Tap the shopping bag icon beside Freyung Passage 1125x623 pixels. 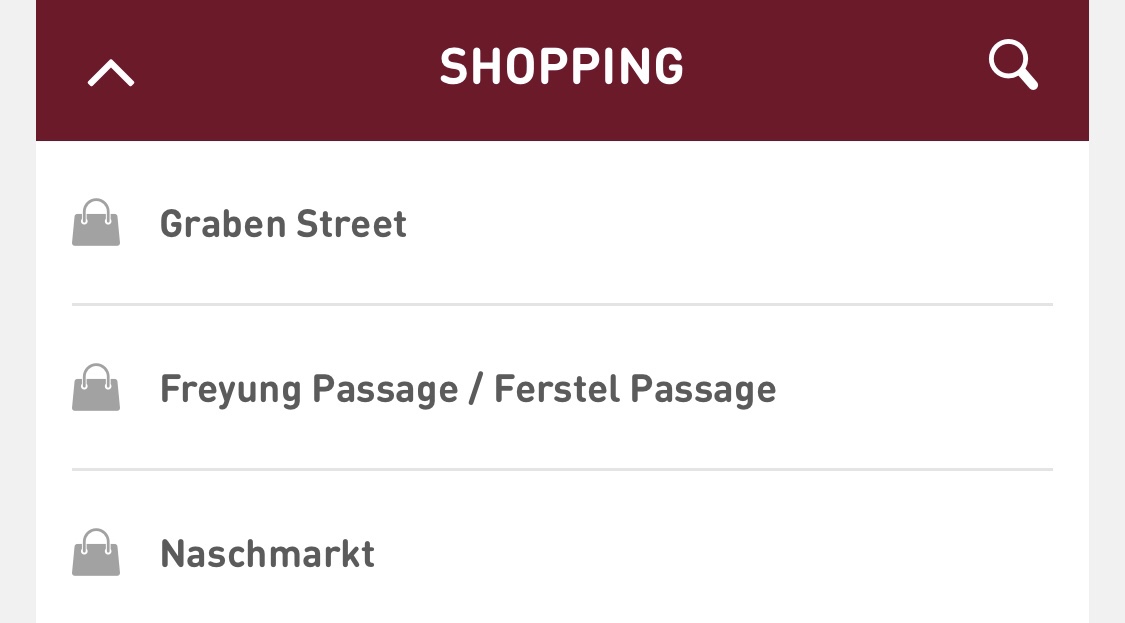(96, 388)
